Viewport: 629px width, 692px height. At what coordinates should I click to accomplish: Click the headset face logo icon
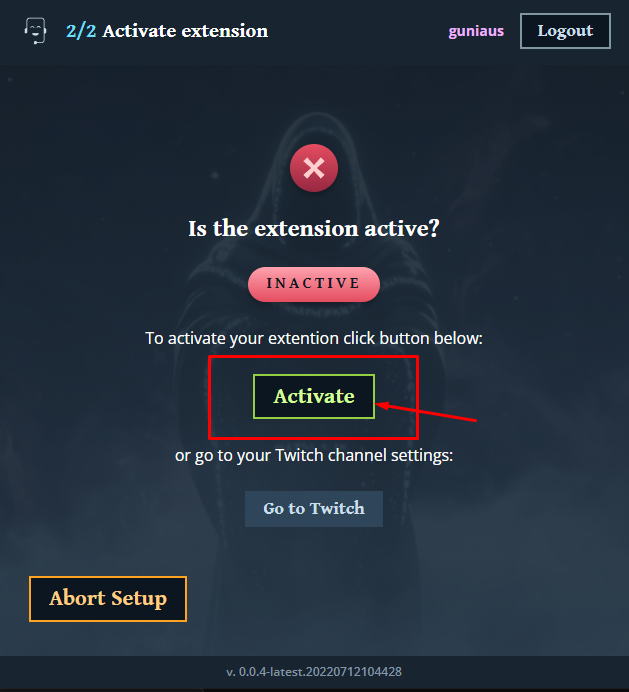[35, 30]
